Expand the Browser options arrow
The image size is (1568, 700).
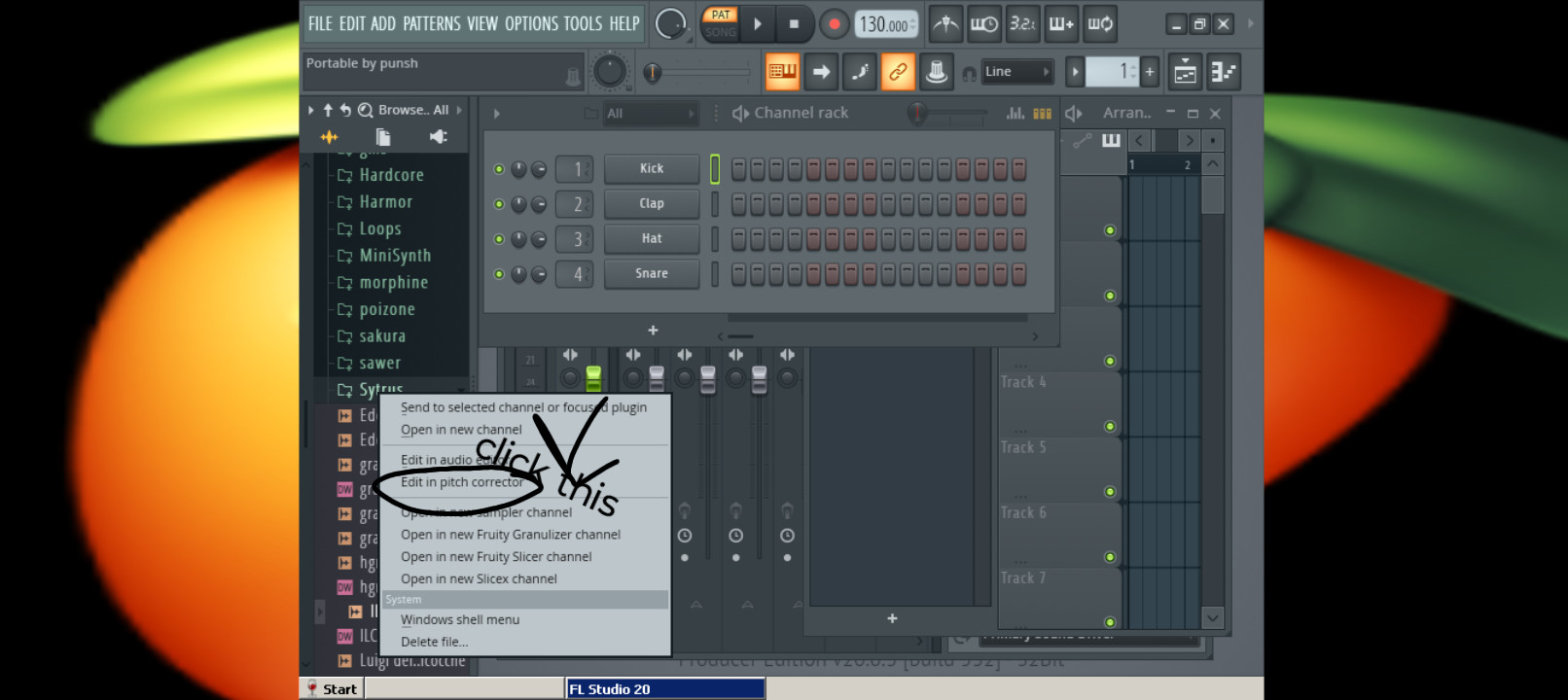[311, 110]
